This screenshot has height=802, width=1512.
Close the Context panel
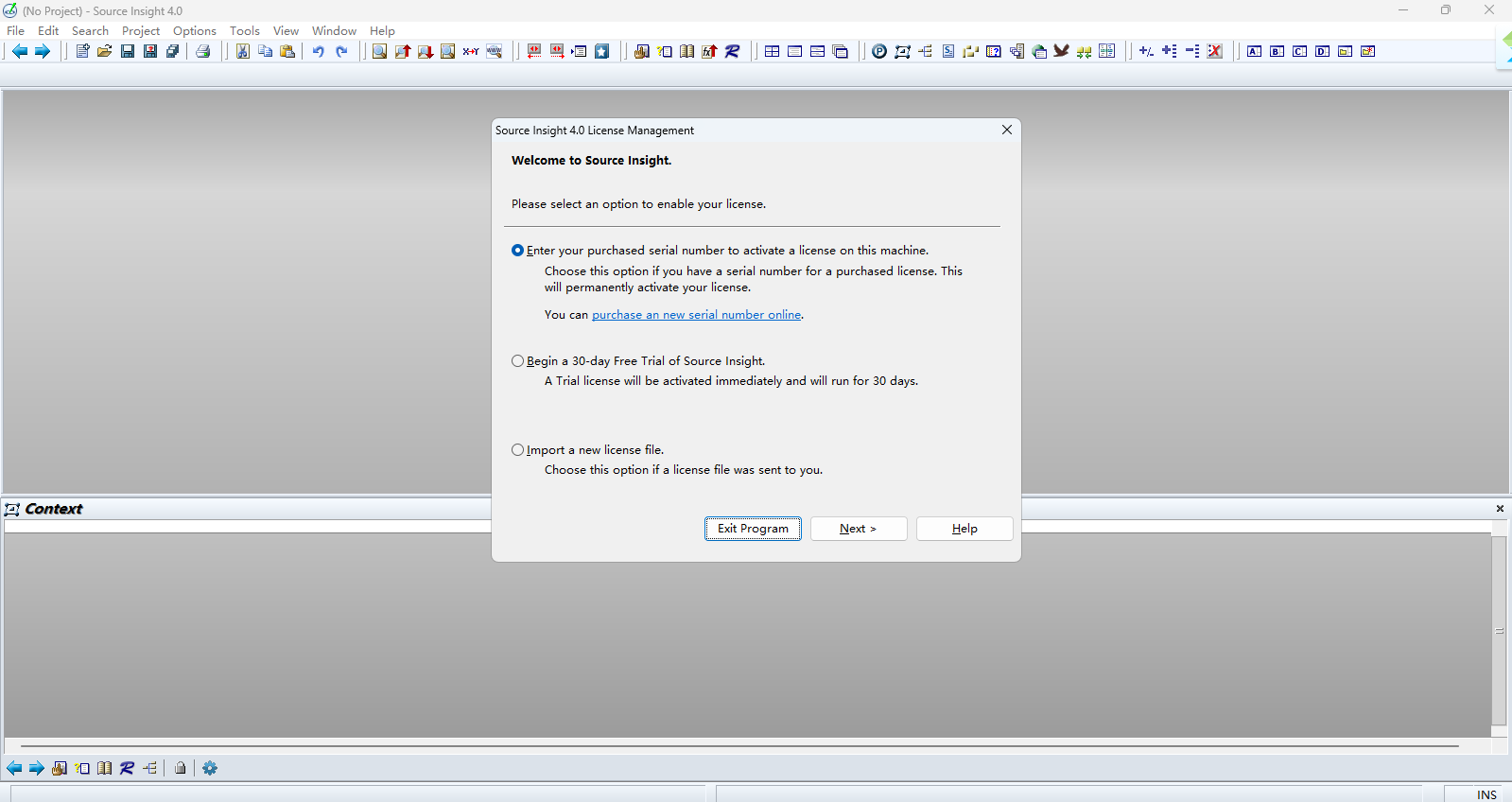[1500, 509]
